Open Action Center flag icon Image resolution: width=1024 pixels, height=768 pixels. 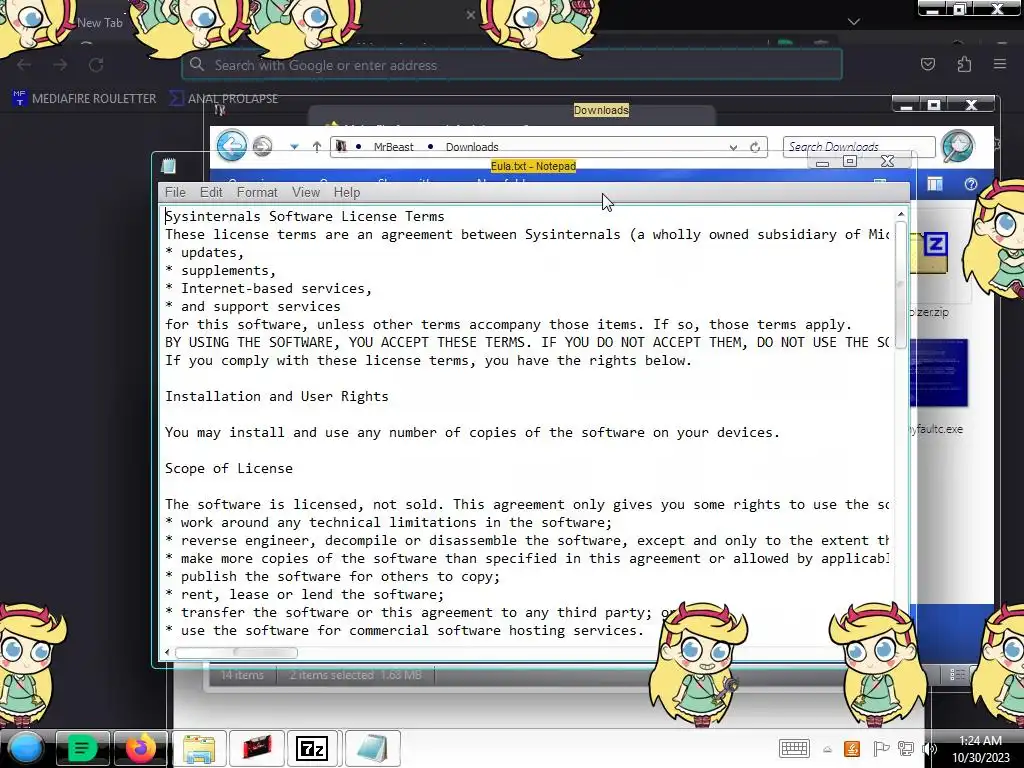880,748
